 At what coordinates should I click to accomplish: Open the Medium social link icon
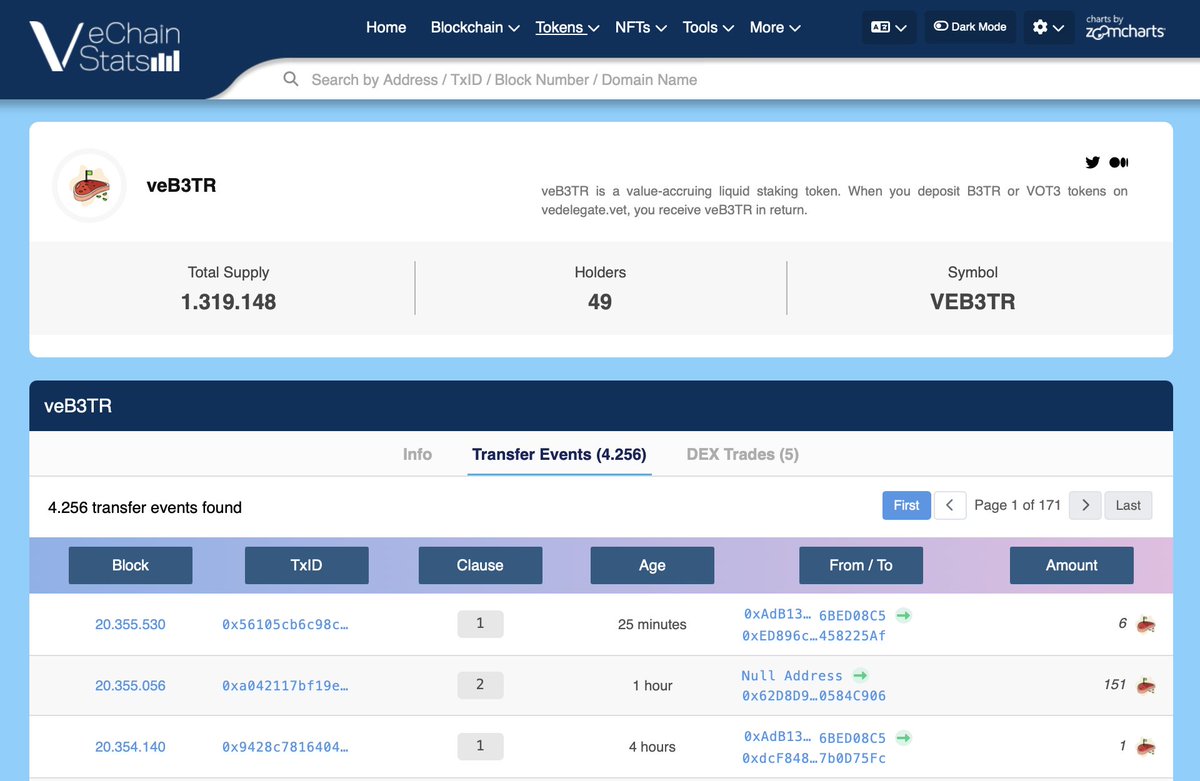click(x=1120, y=162)
